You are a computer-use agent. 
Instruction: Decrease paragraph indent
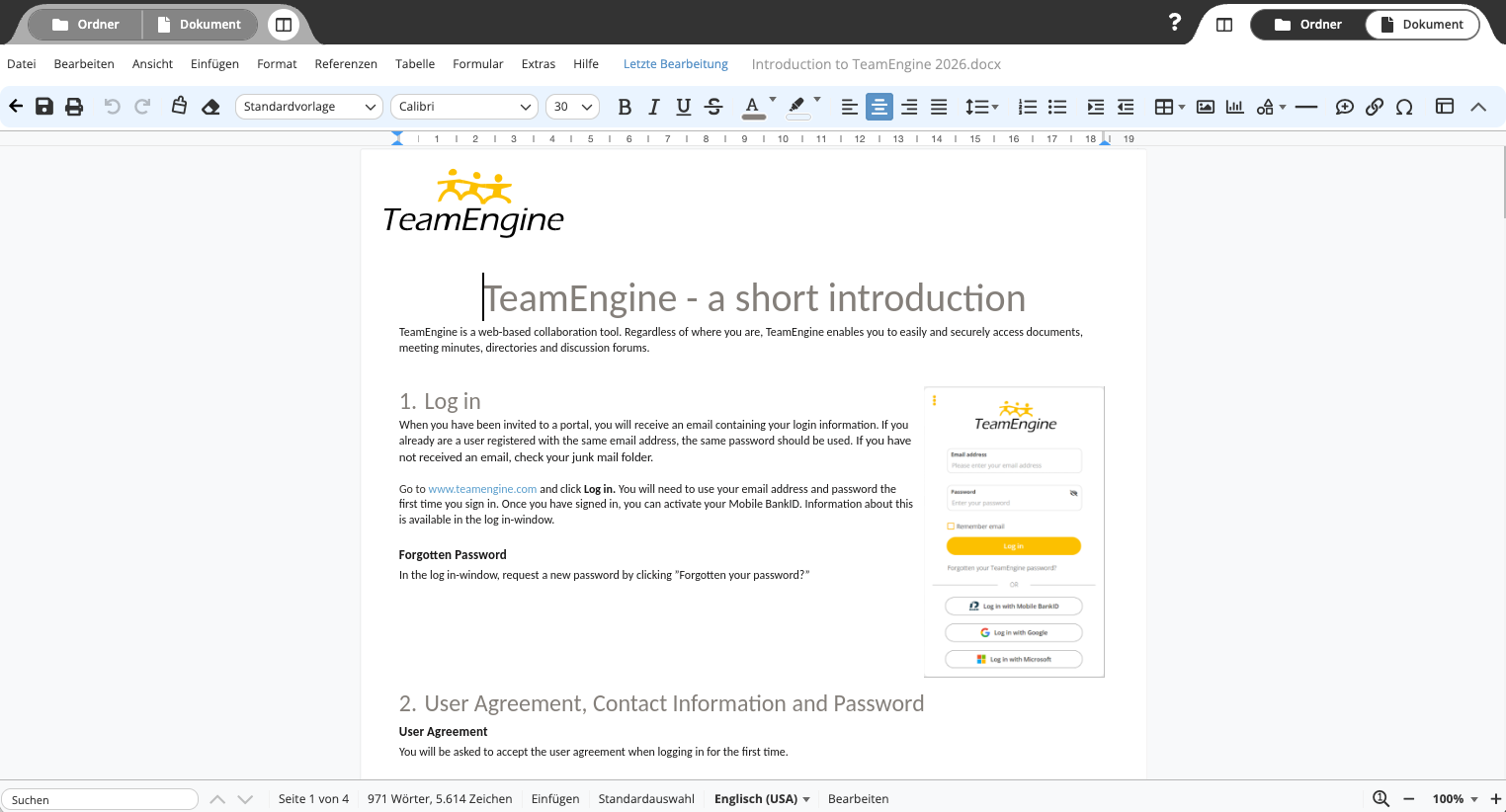1125,107
